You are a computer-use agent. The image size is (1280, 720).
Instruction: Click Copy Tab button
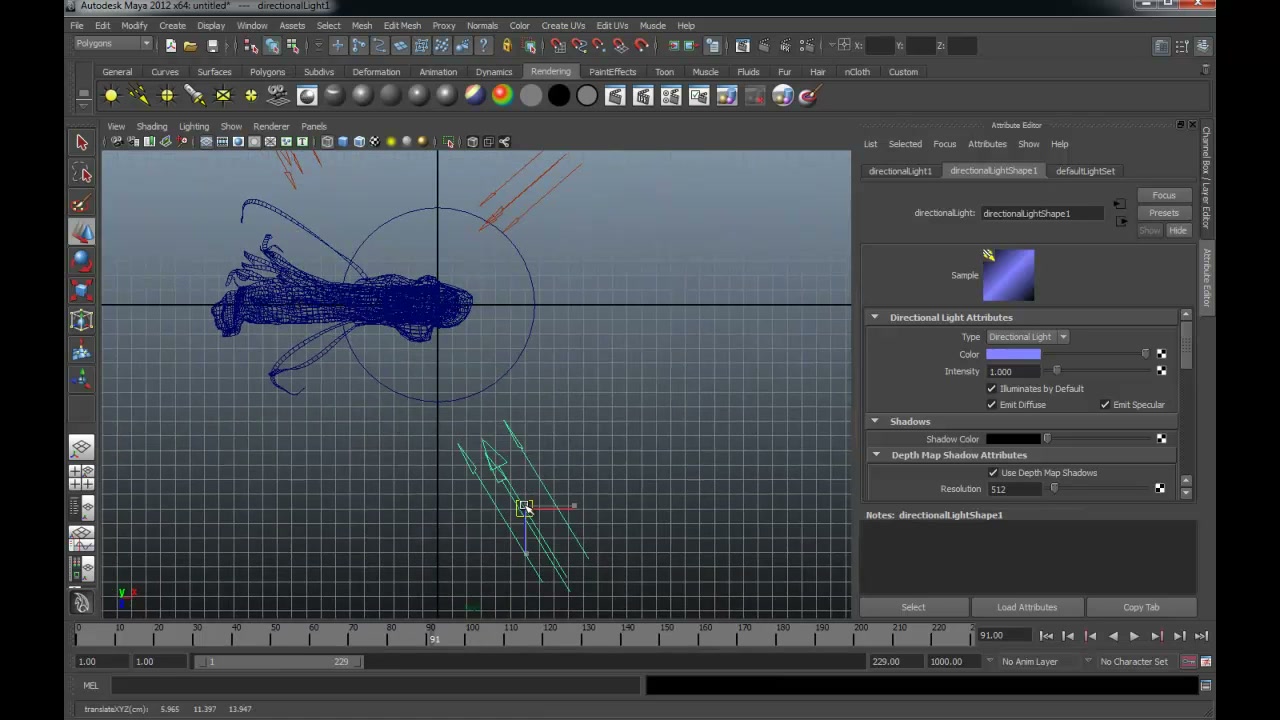pyautogui.click(x=1141, y=607)
